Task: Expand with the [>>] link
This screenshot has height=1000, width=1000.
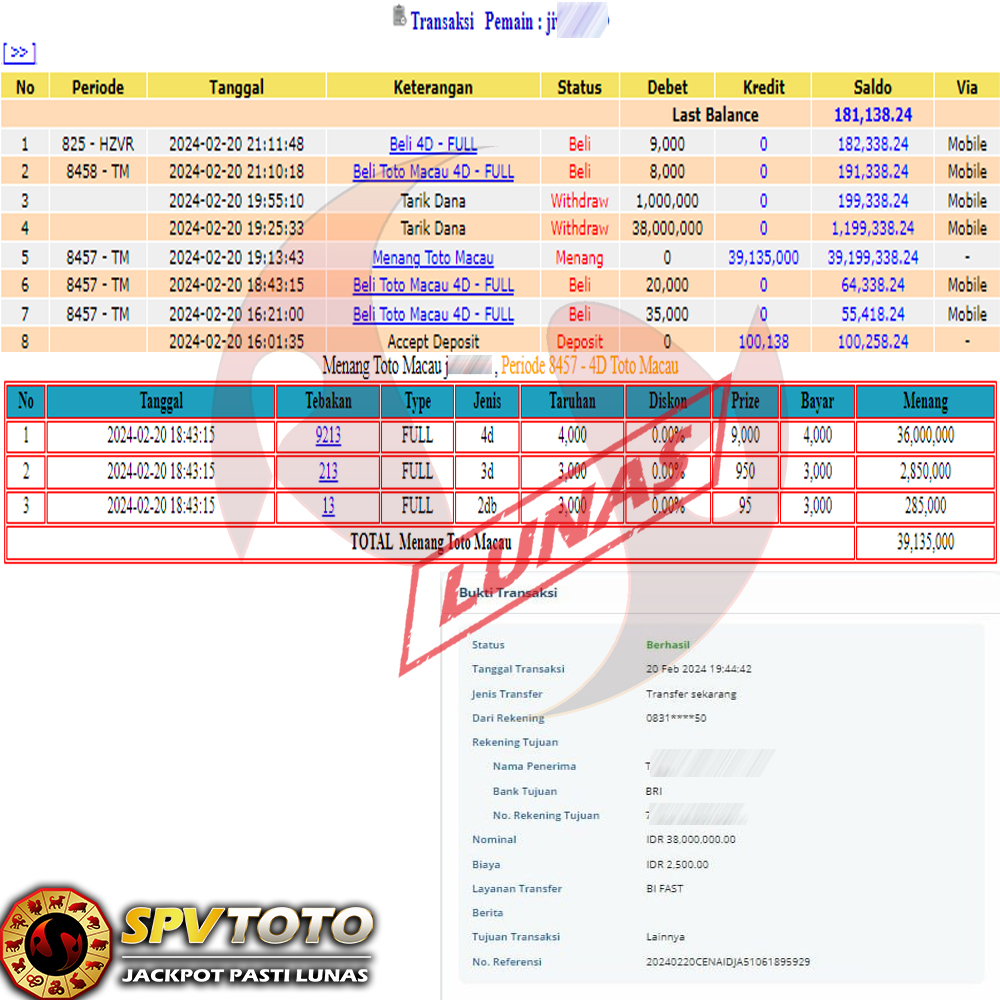Action: 19,53
